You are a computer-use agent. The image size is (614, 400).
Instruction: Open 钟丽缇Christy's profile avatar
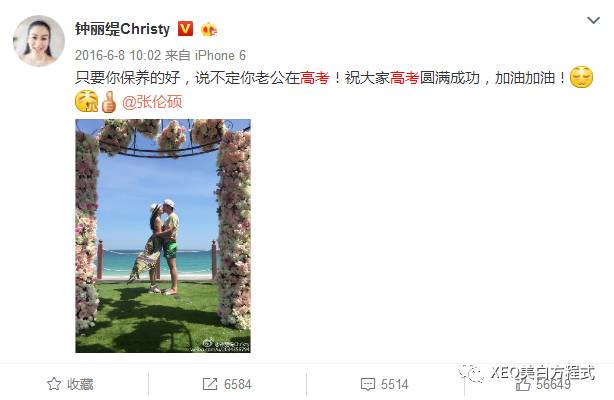pyautogui.click(x=39, y=41)
